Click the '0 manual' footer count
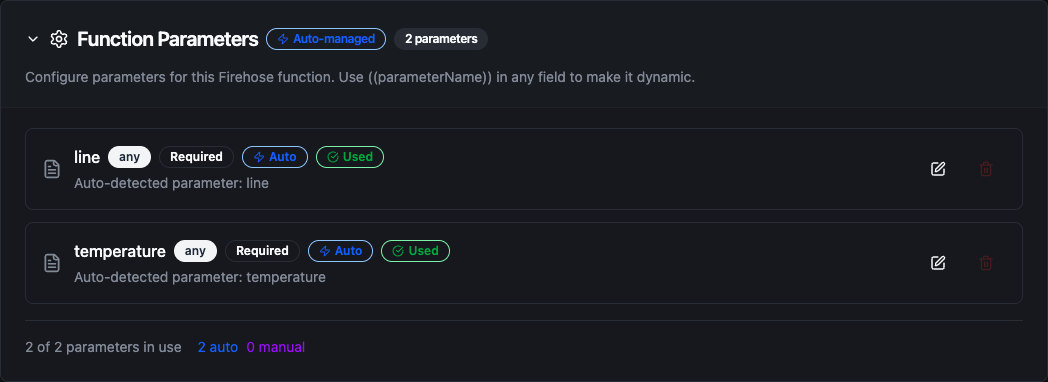The height and width of the screenshot is (382, 1048). pyautogui.click(x=275, y=347)
